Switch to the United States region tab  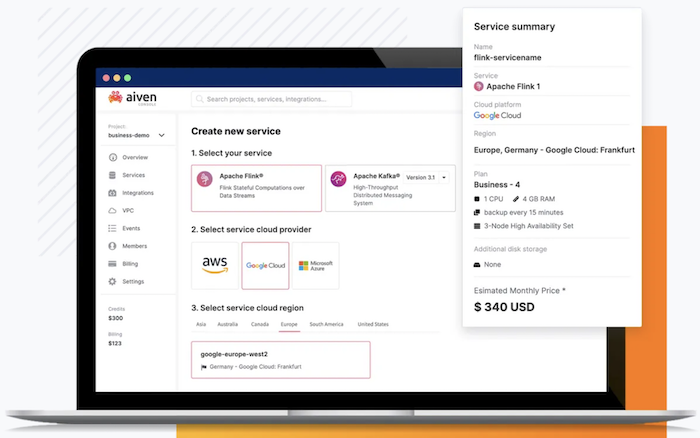coord(373,324)
